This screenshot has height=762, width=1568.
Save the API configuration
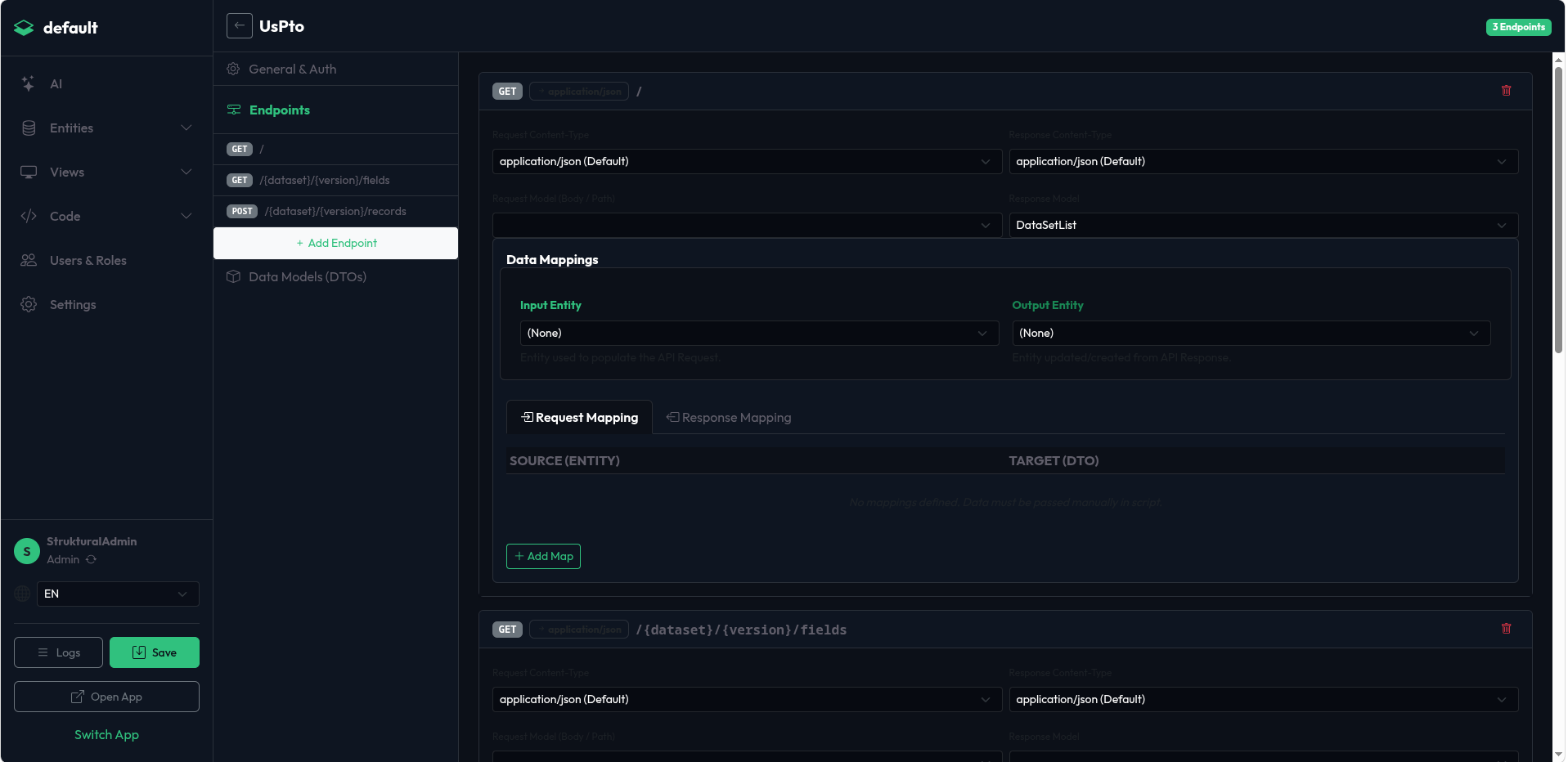click(155, 652)
